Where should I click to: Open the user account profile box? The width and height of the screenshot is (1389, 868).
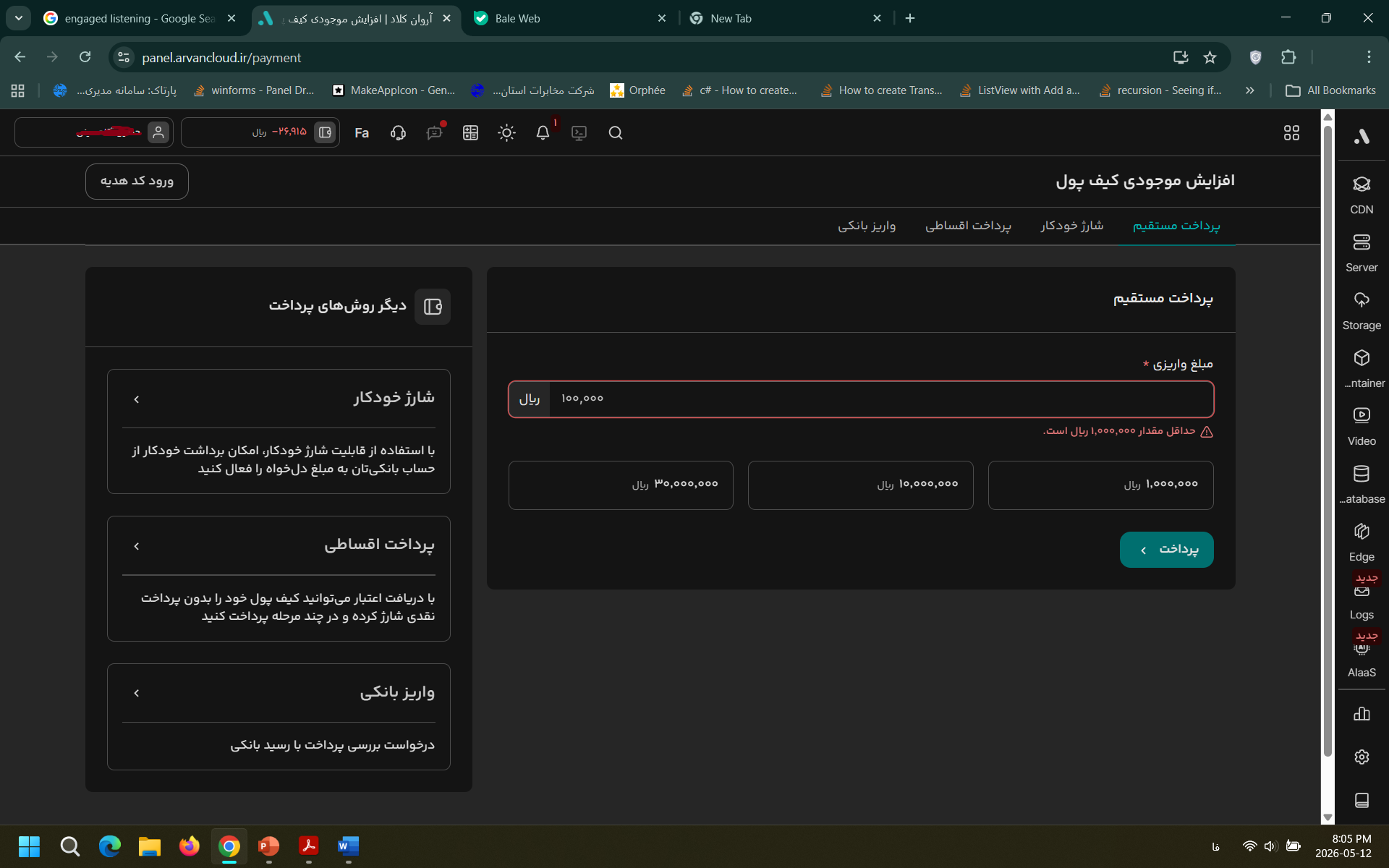click(x=94, y=132)
